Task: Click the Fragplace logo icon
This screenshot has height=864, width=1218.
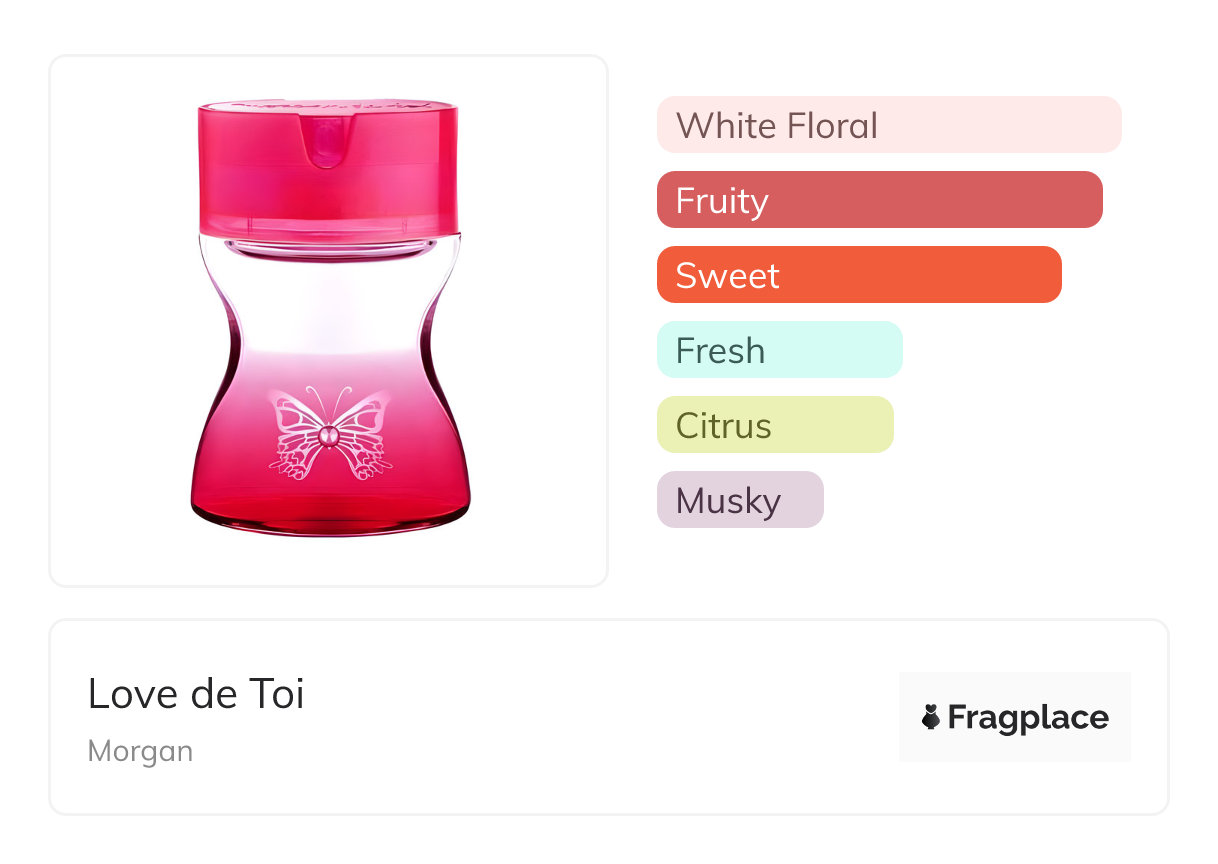Action: 931,717
